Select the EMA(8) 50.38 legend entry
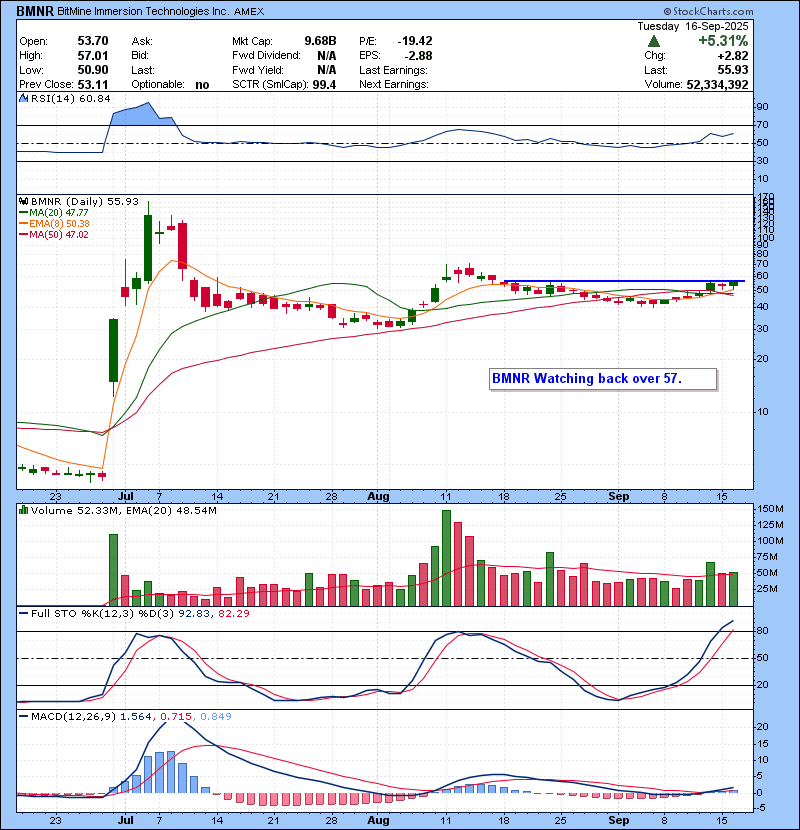This screenshot has height=830, width=800. 54,224
